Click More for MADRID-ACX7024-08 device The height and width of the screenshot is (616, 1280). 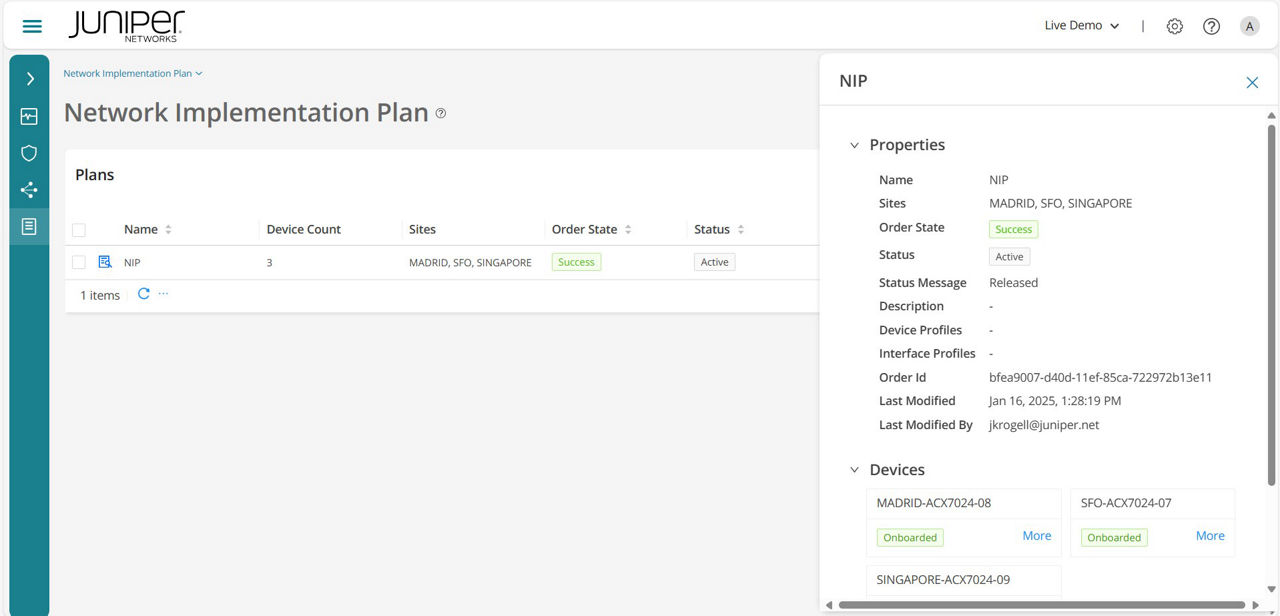pos(1036,536)
